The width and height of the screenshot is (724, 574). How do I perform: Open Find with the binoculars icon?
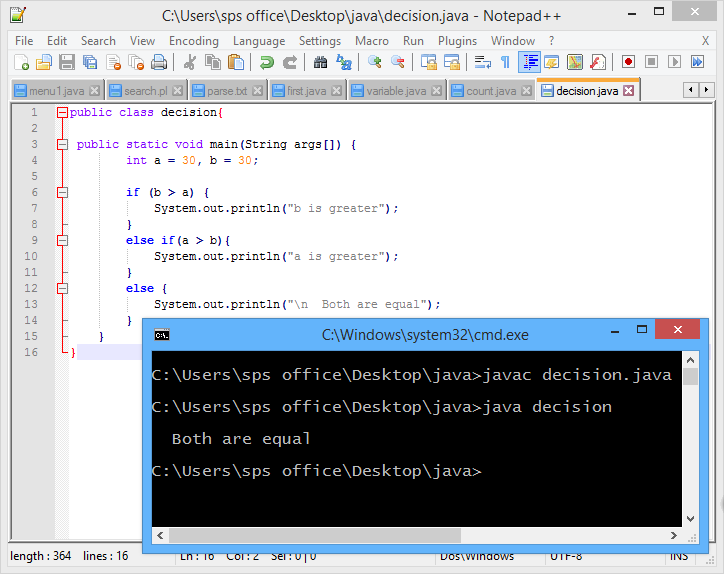(320, 62)
